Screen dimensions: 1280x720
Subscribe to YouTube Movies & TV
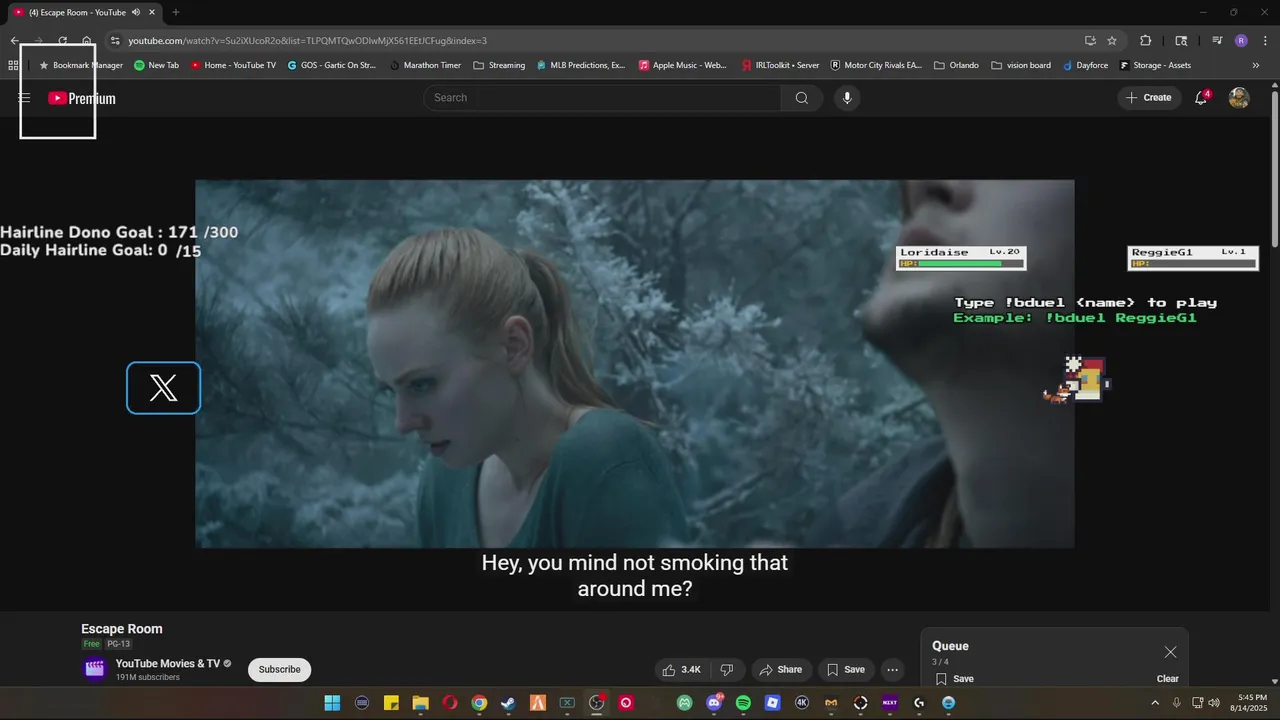[x=279, y=670]
